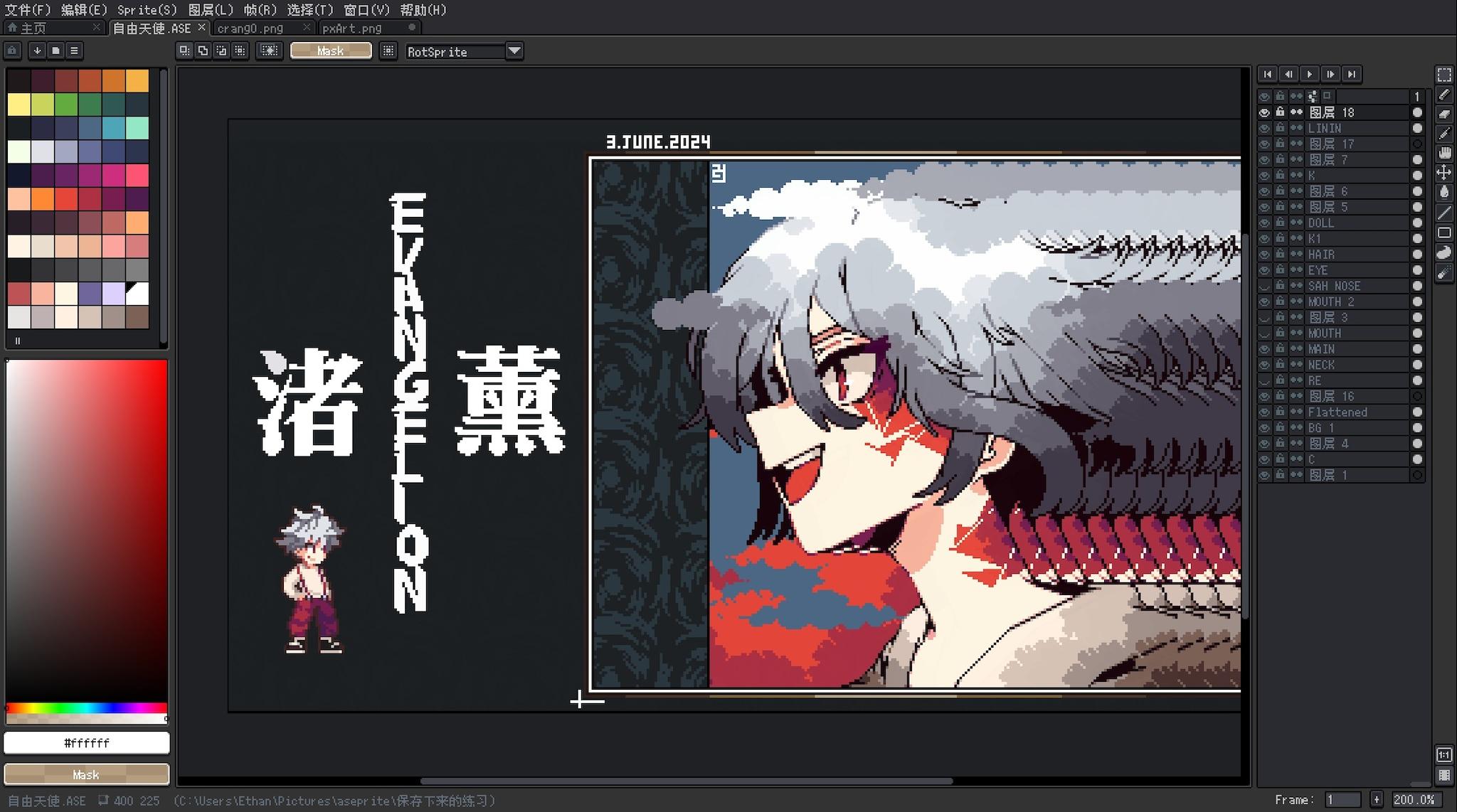Toggle lock on the DOLL layer
Screen dimensions: 1457x812
(x=1280, y=223)
